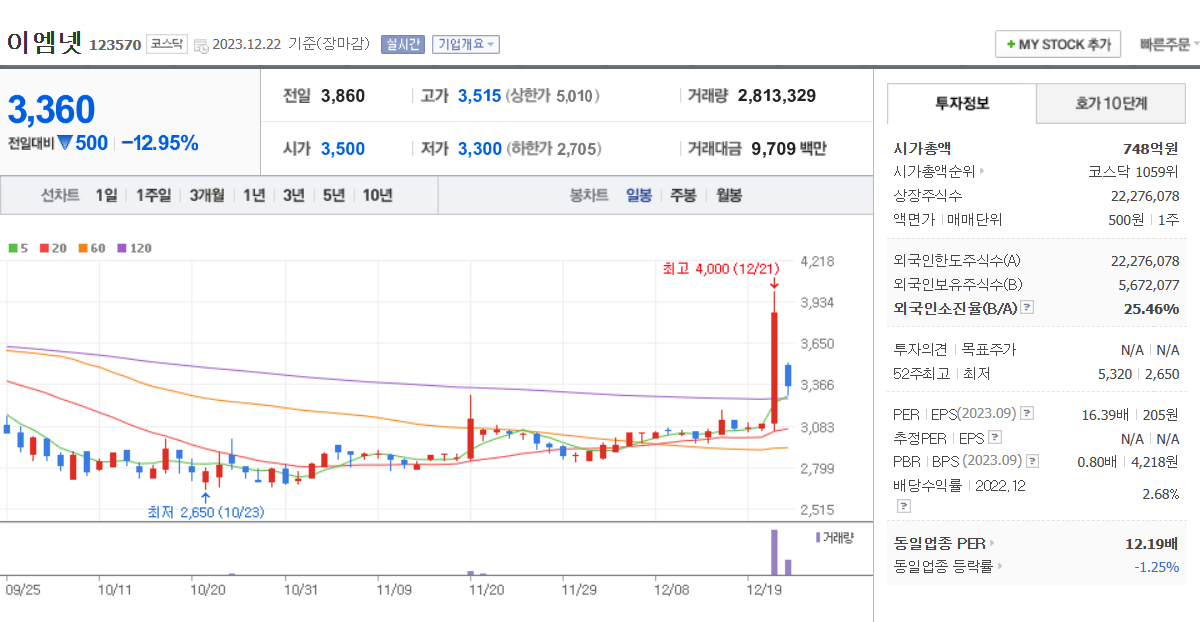The width and height of the screenshot is (1202, 622).
Task: Select the 1주일 line chart period
Action: click(x=153, y=195)
